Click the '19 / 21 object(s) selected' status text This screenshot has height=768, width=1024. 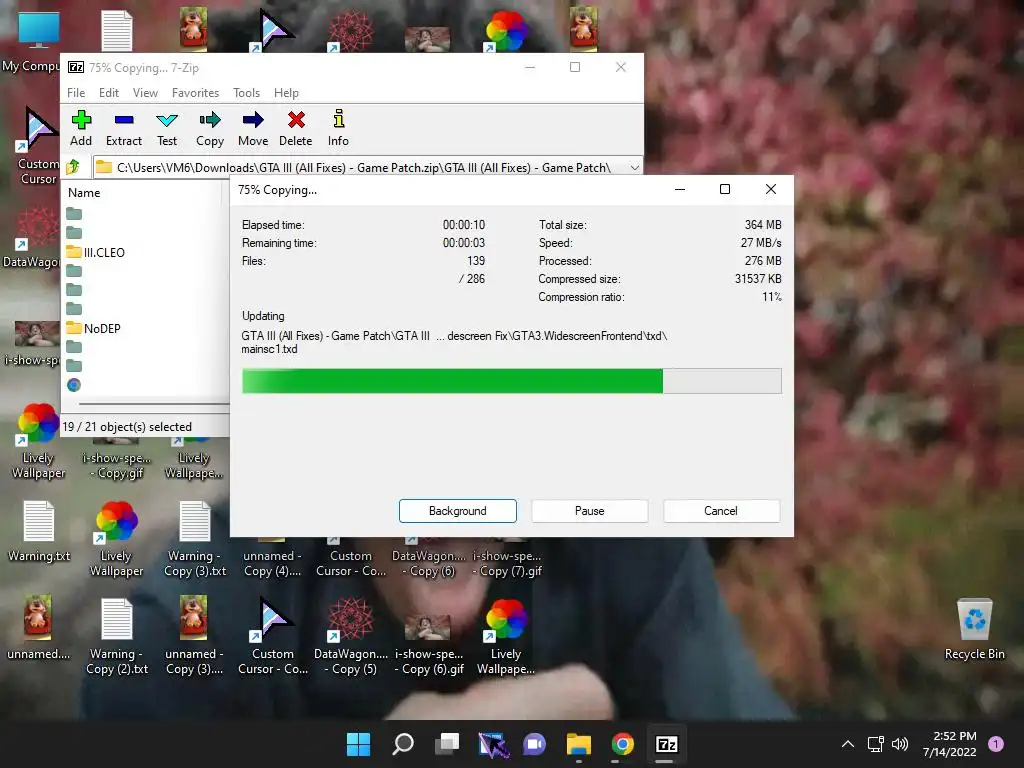click(127, 426)
